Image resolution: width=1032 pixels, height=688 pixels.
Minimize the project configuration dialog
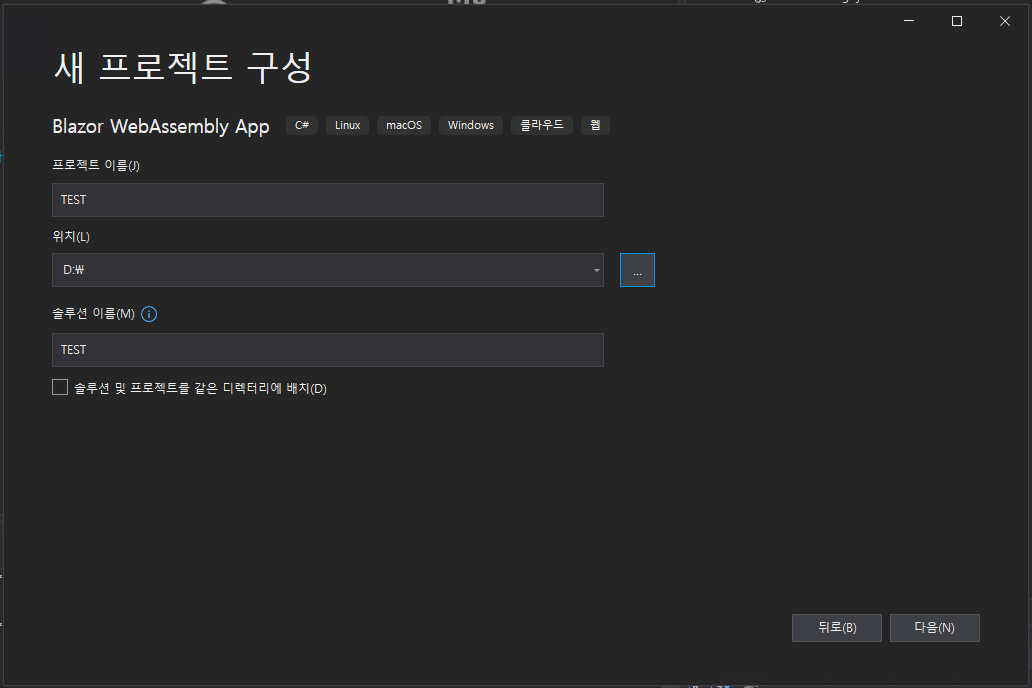909,21
